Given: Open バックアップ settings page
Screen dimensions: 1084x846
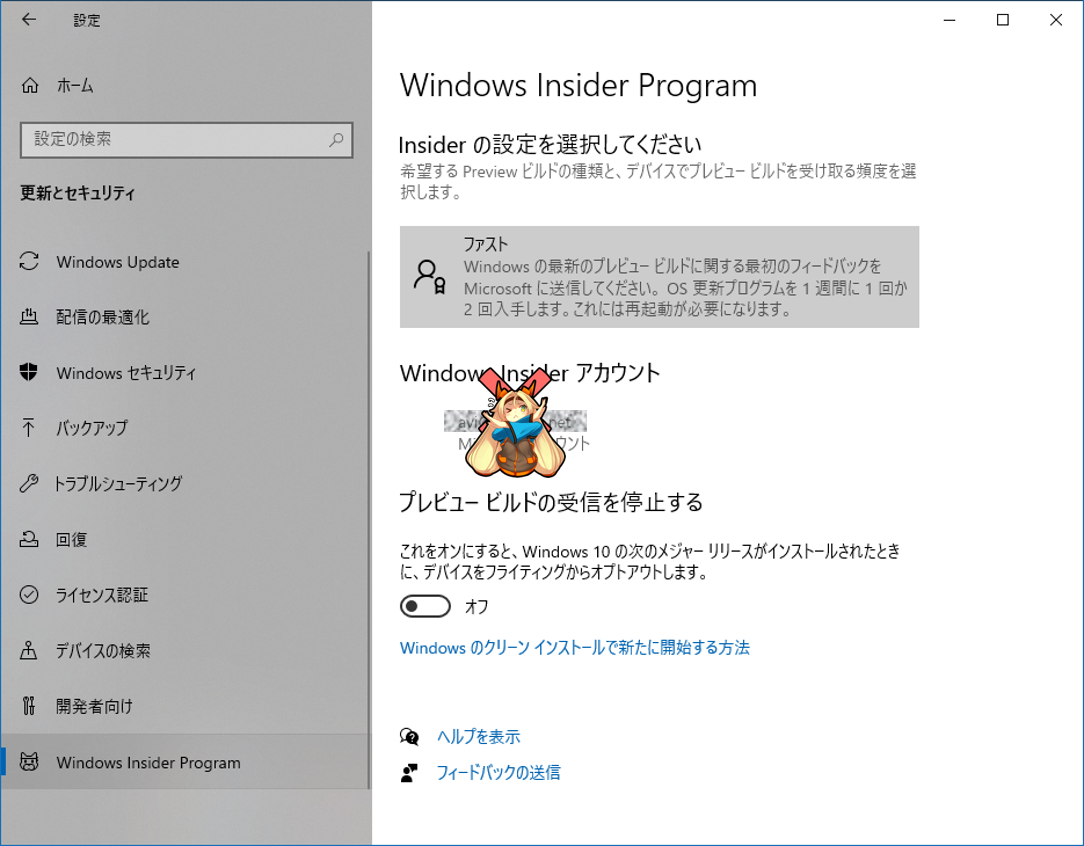Looking at the screenshot, I should [x=185, y=428].
